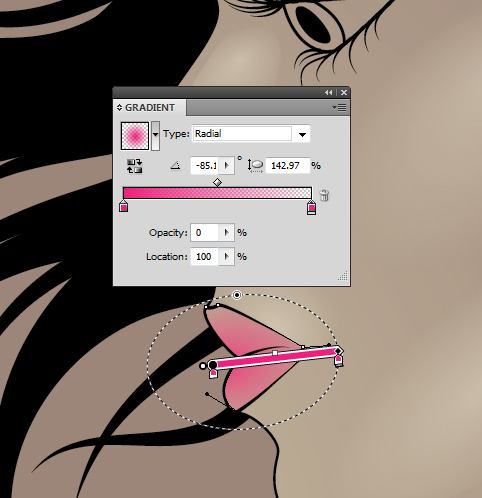
Task: Delete stop with the trash icon
Action: (x=324, y=195)
